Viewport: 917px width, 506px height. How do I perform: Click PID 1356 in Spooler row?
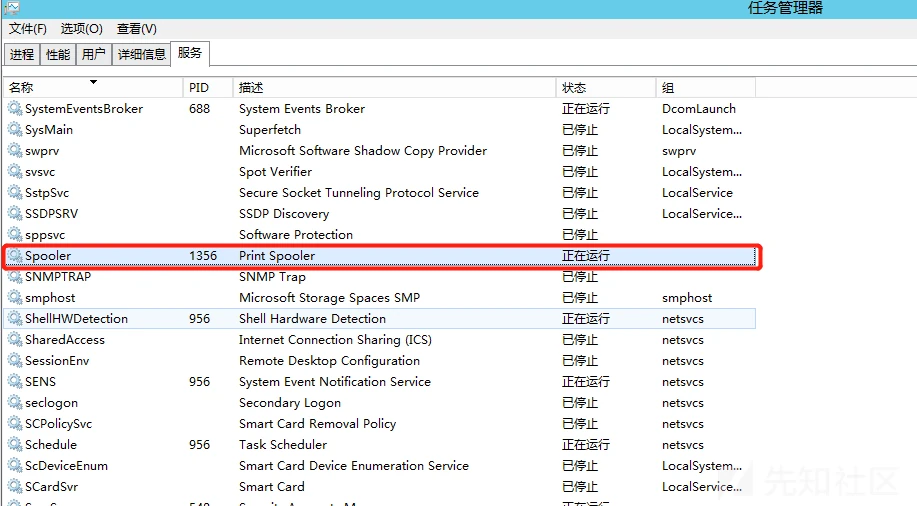203,256
